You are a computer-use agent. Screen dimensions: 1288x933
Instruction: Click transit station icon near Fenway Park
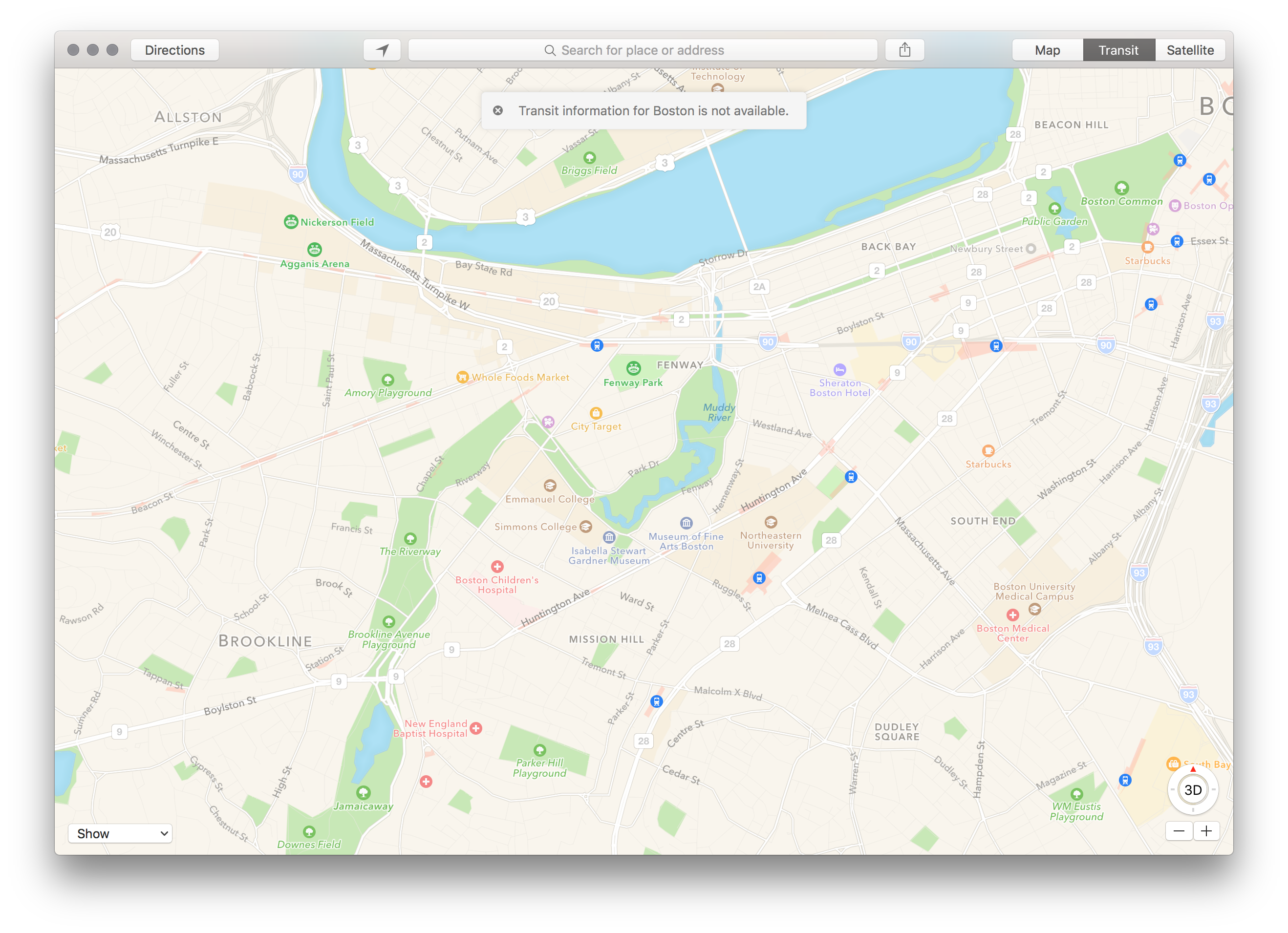tap(597, 345)
